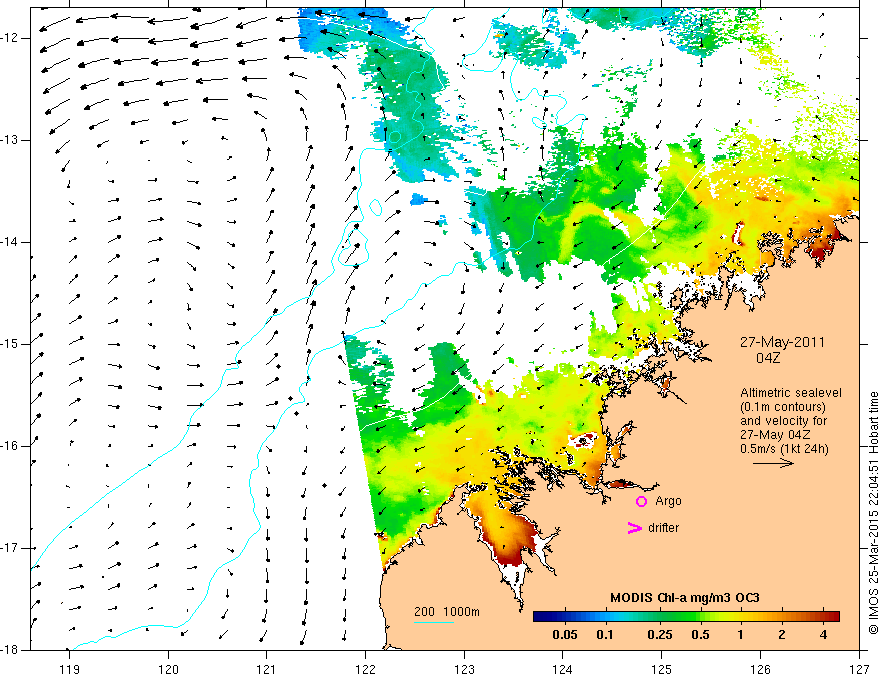This screenshot has width=880, height=680.
Task: Click the longitude axis label 121
Action: (x=267, y=669)
